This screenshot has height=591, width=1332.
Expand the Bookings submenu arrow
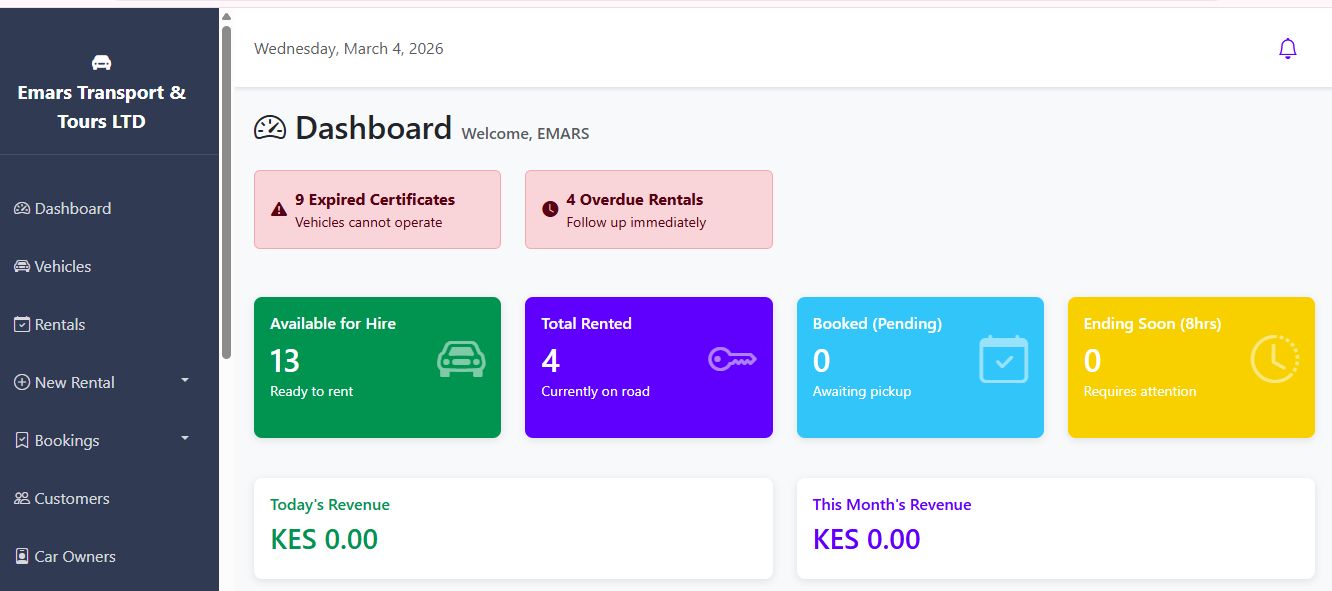(x=185, y=439)
